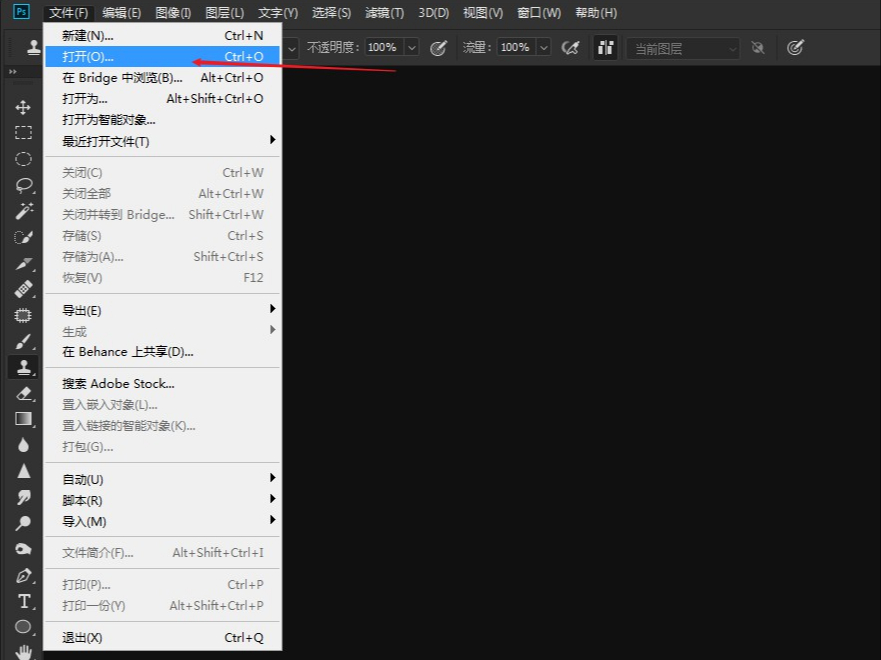
Task: Select the Move tool
Action: 23,107
